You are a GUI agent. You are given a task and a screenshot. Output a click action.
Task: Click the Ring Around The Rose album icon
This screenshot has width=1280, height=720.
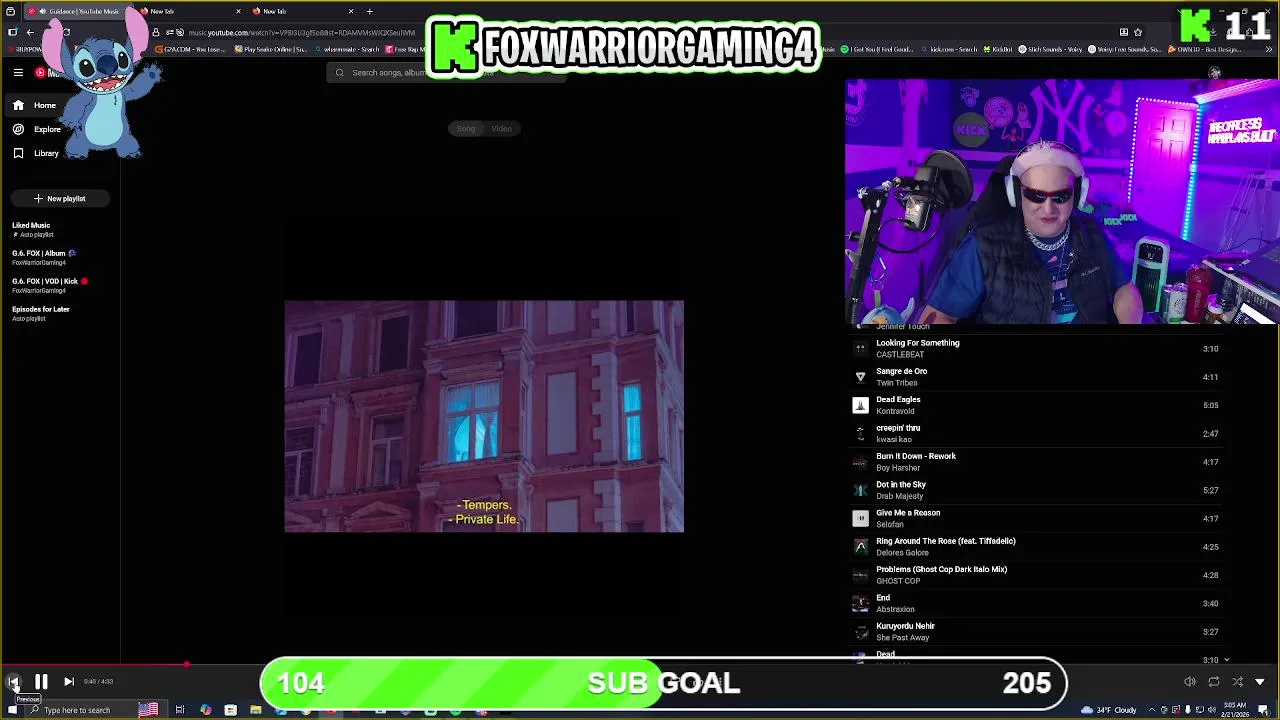point(860,547)
